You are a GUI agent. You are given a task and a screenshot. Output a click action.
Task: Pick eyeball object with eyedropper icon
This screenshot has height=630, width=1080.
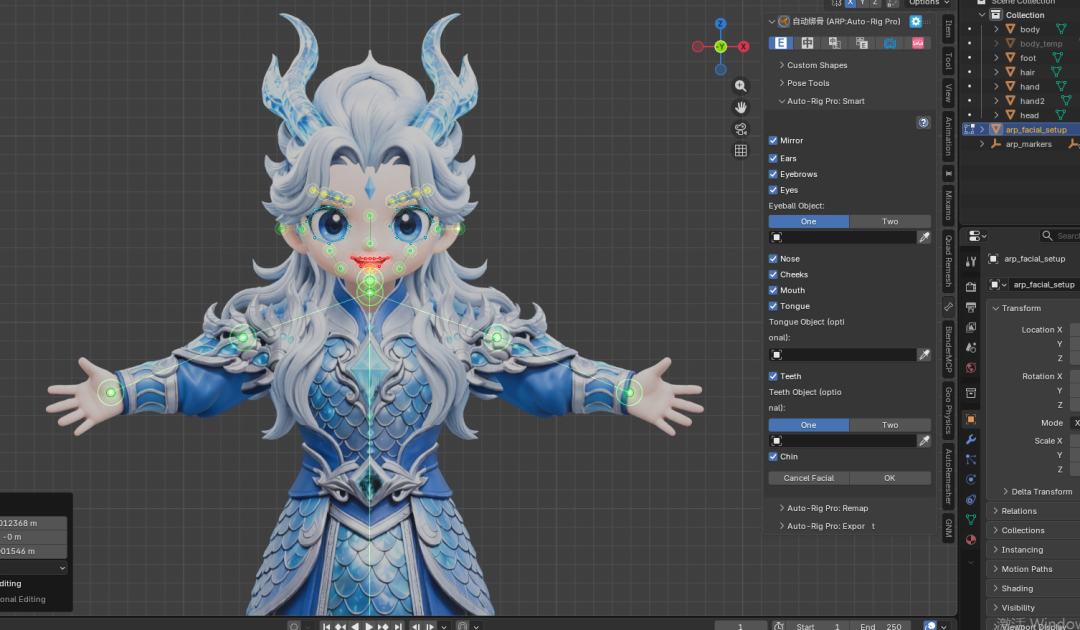924,238
